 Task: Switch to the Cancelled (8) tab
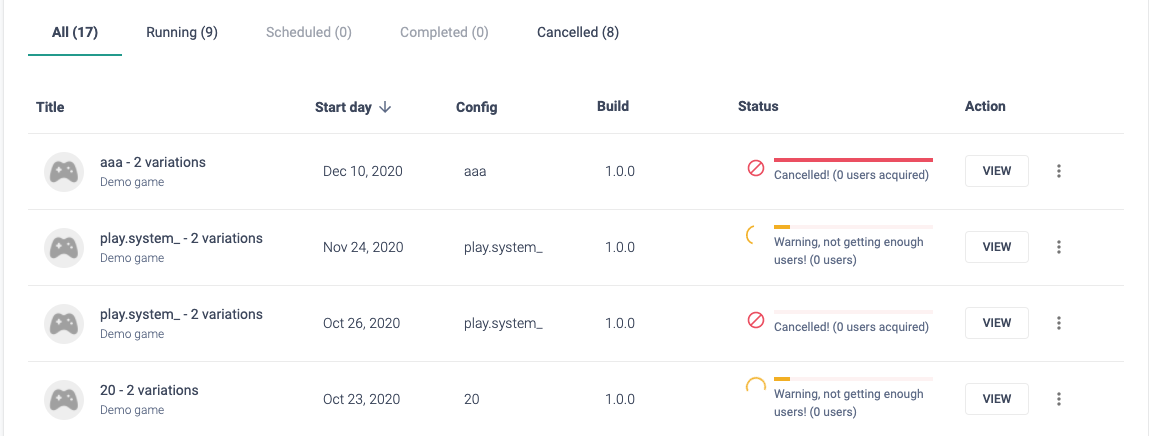click(x=578, y=32)
